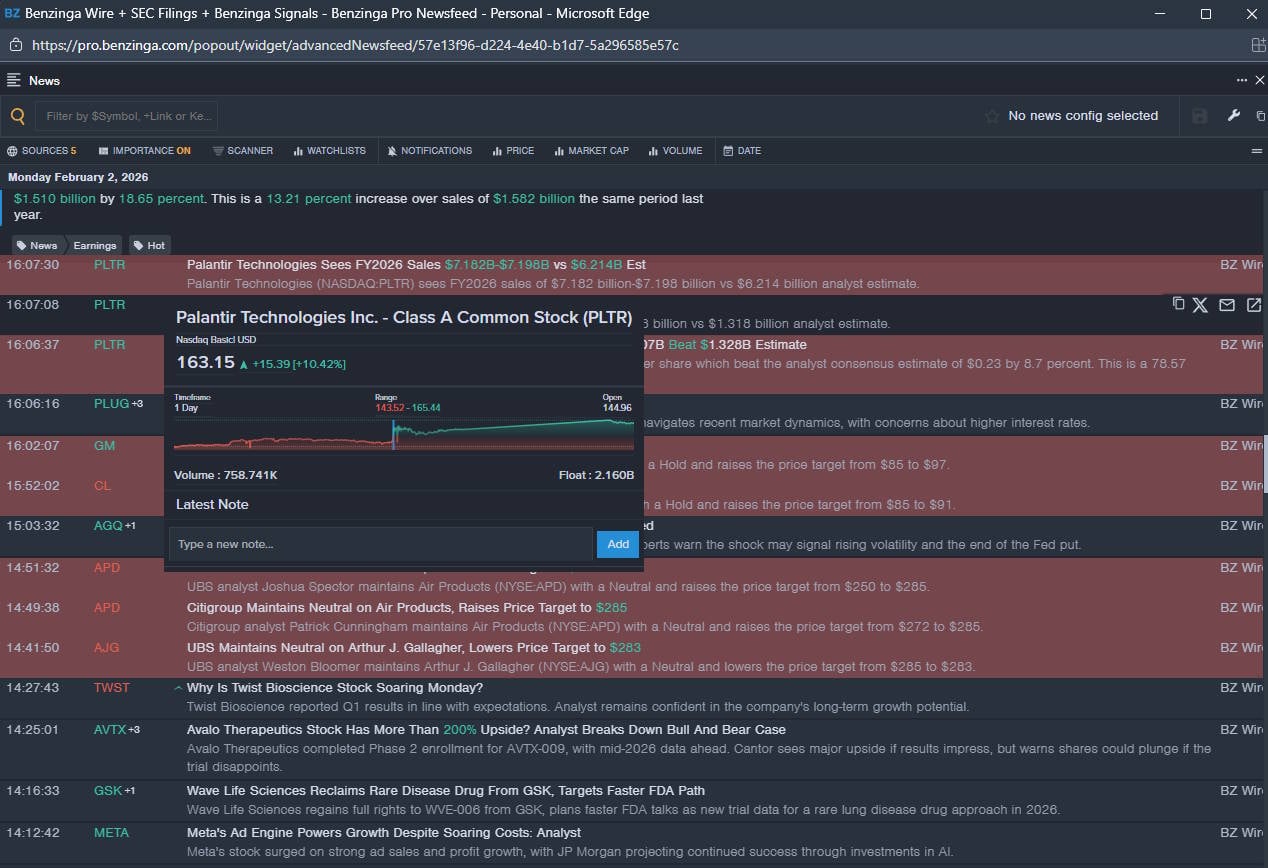Open Wave Life Sciences Reclaims headline
The image size is (1268, 868).
446,791
